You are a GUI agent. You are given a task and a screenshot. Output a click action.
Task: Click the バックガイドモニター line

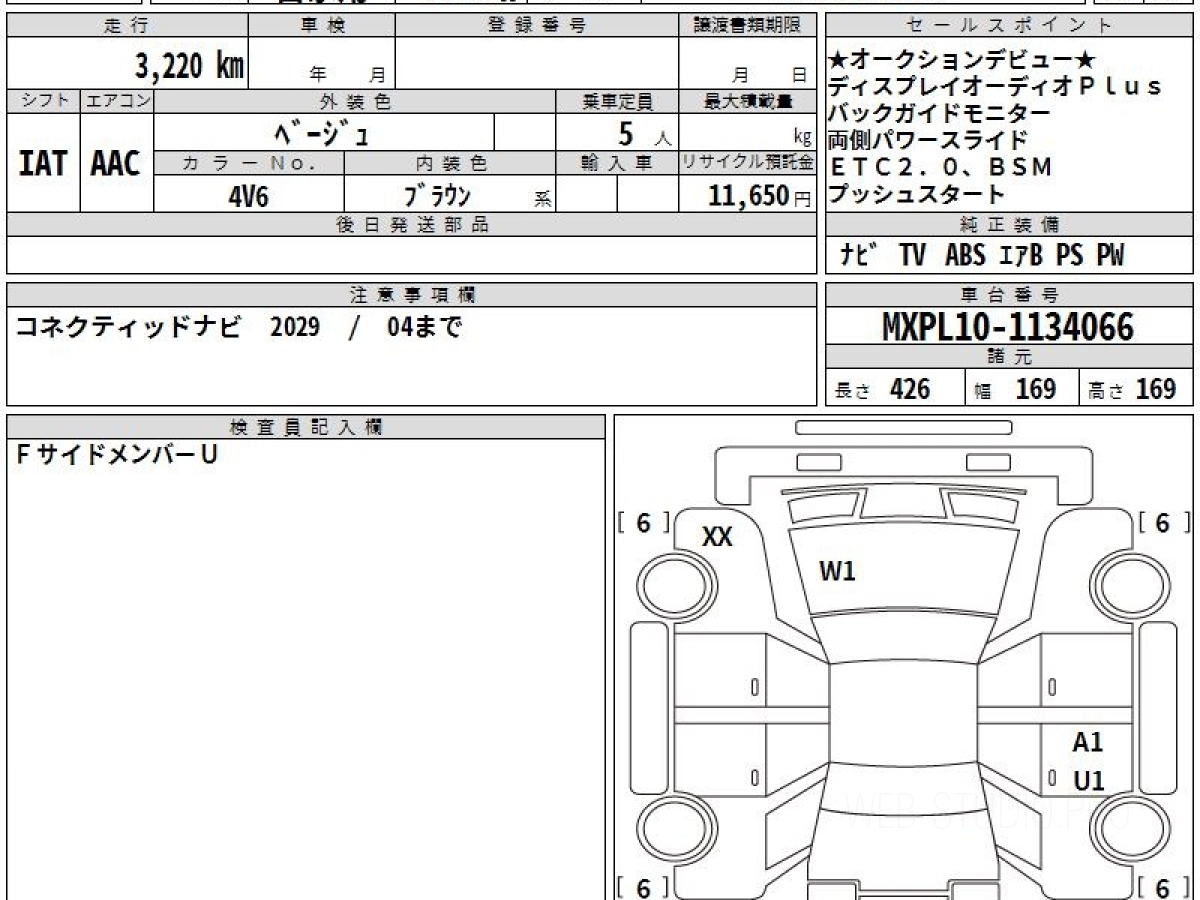939,113
